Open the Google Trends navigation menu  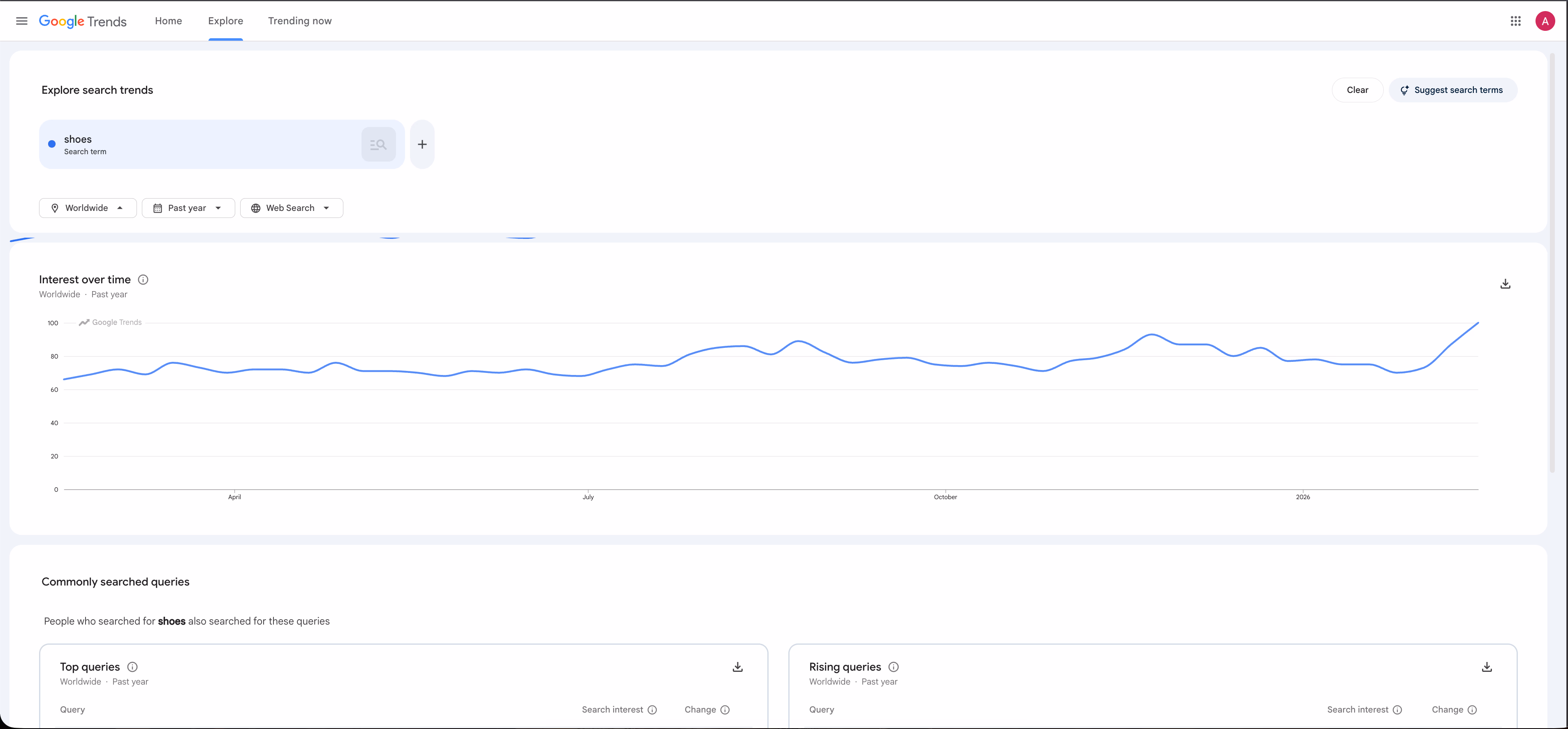pyautogui.click(x=21, y=20)
